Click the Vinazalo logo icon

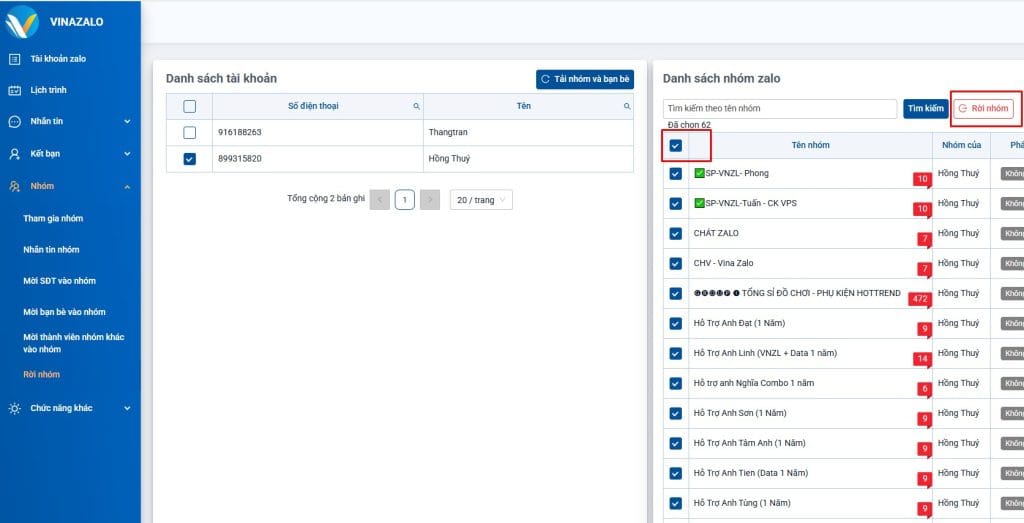tap(22, 21)
